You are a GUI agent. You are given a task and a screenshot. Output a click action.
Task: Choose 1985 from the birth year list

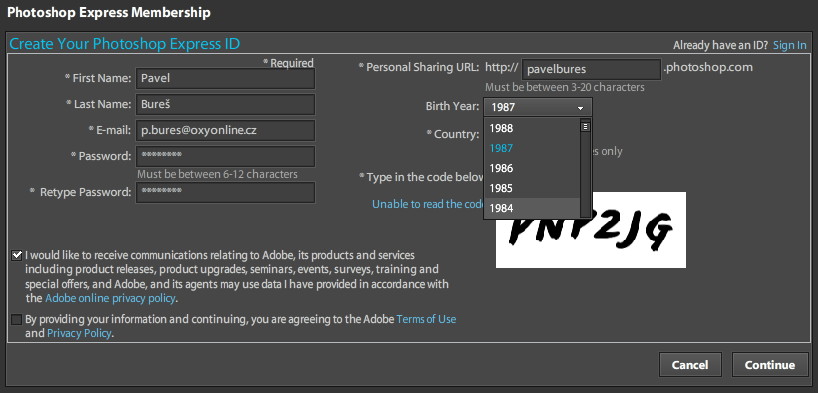point(532,188)
